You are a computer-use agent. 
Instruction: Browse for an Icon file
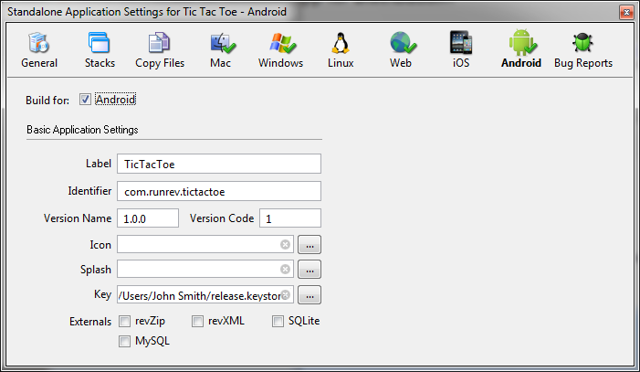309,245
